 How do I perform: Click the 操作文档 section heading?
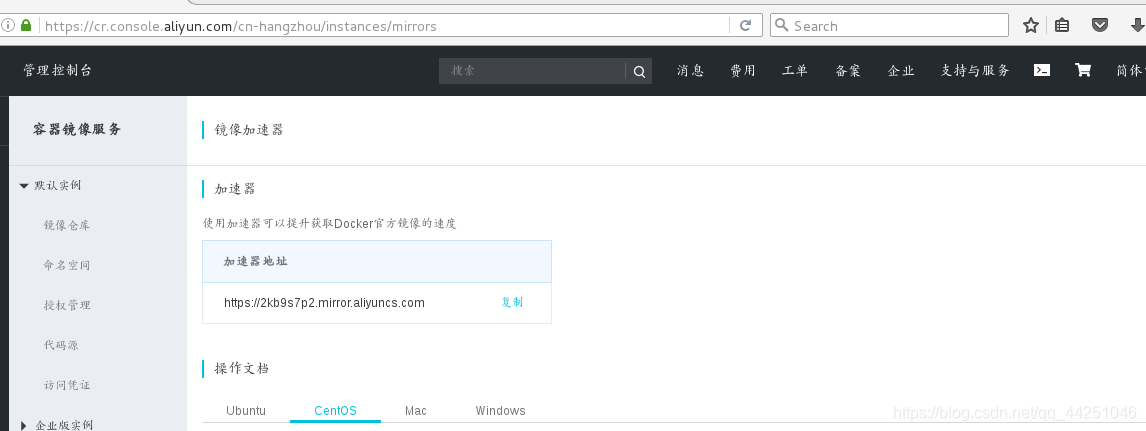click(242, 369)
